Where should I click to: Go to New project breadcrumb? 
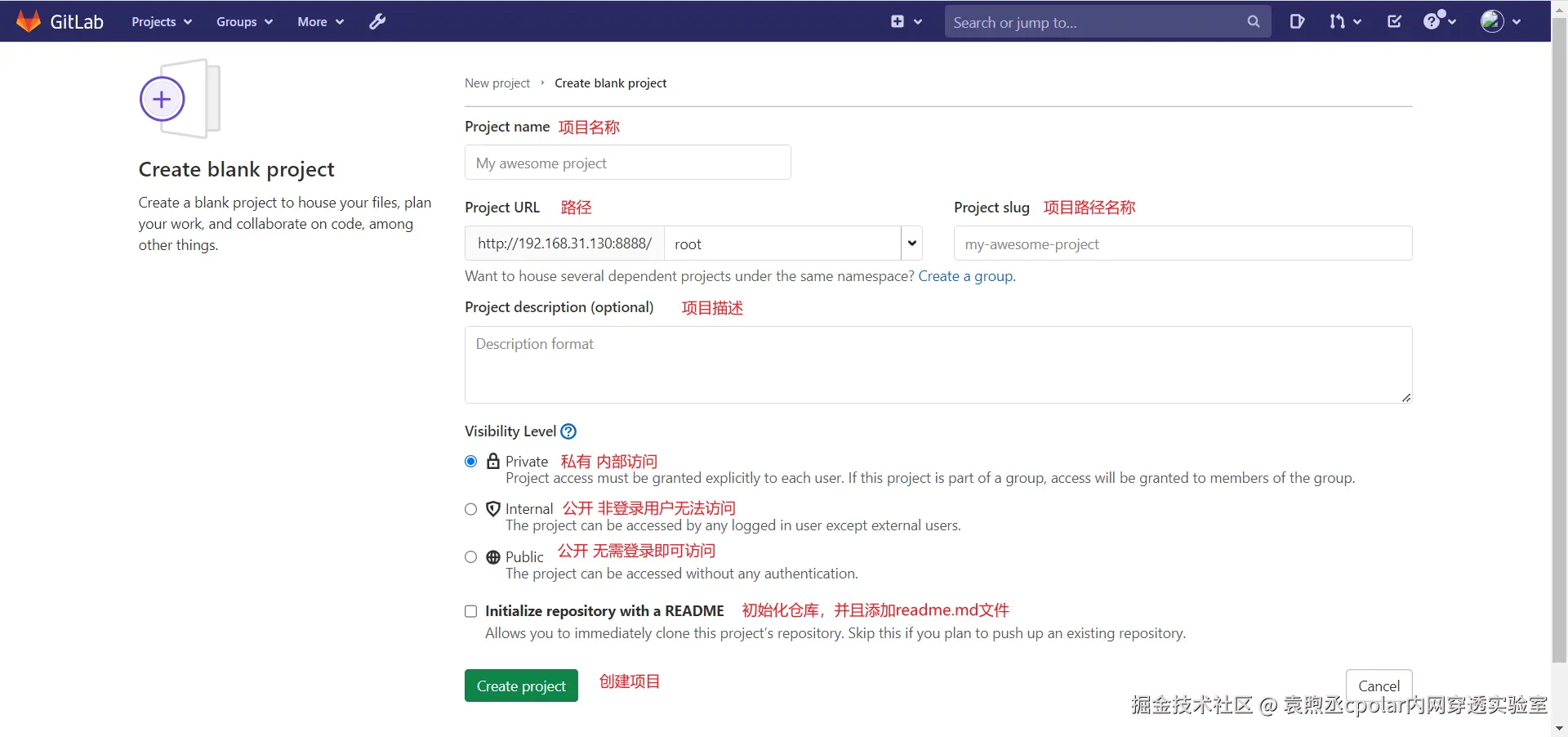[497, 83]
